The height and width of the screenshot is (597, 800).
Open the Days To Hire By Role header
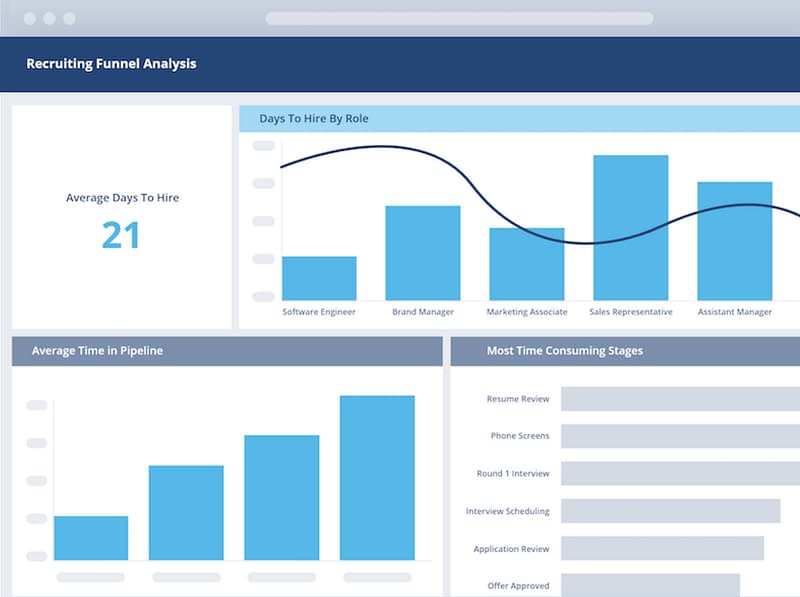314,119
